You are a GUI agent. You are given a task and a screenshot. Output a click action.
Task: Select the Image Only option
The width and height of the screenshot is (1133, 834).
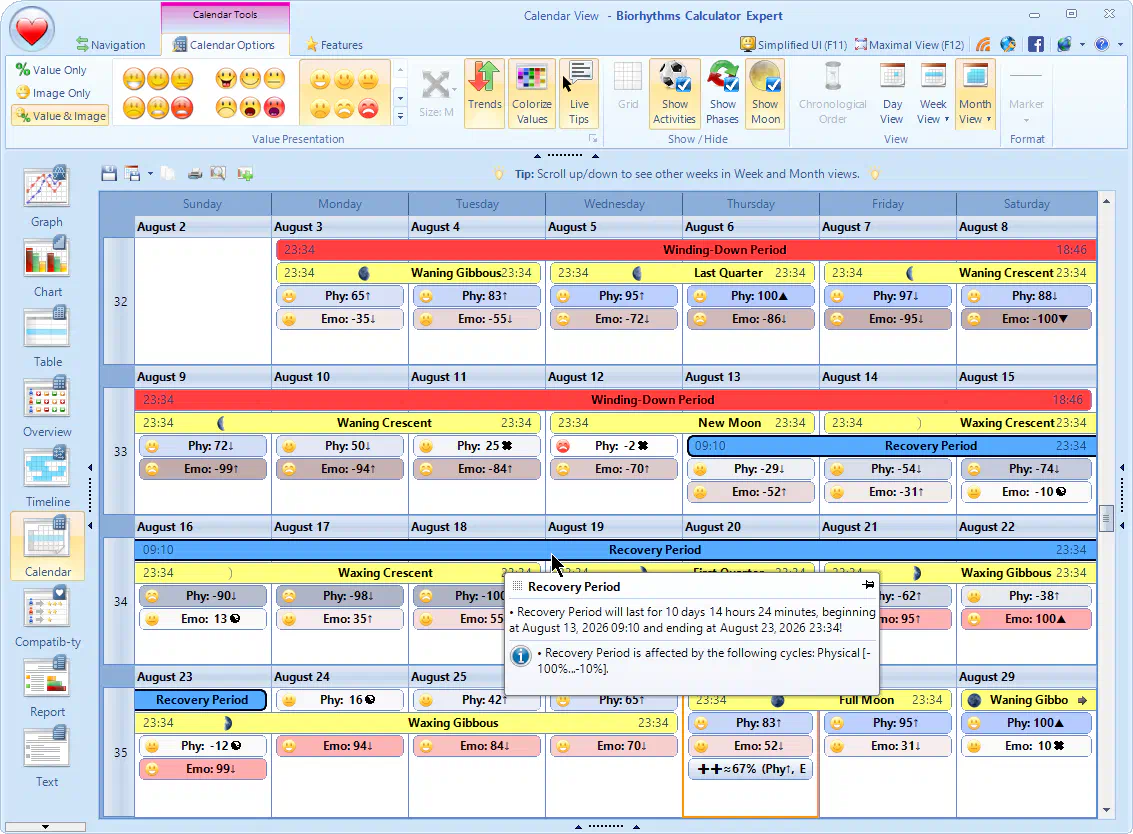point(53,93)
